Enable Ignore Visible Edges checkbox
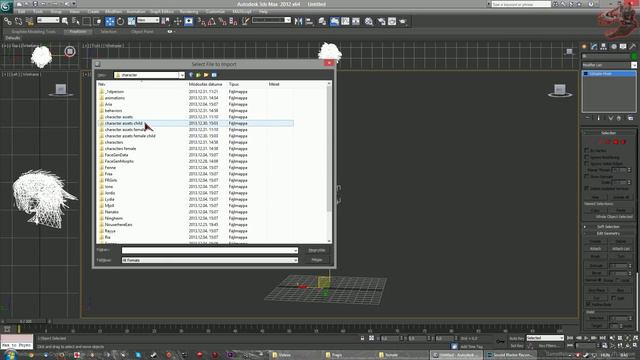Viewport: 640px width, 360px height. [587, 163]
